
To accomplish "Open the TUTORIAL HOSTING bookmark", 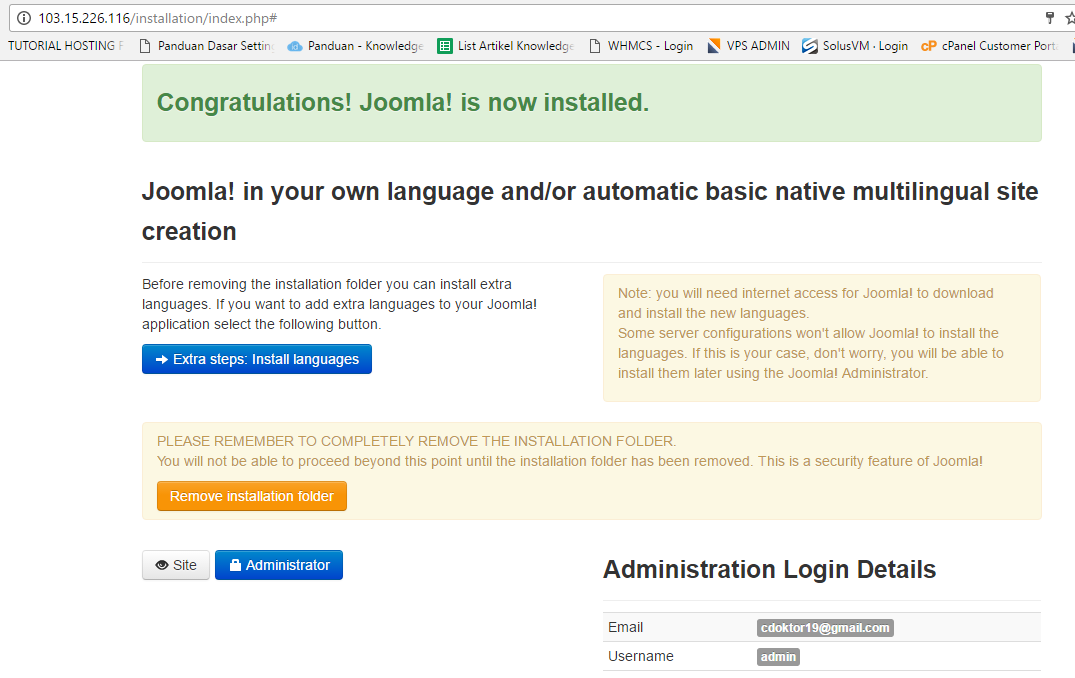I will [x=65, y=46].
